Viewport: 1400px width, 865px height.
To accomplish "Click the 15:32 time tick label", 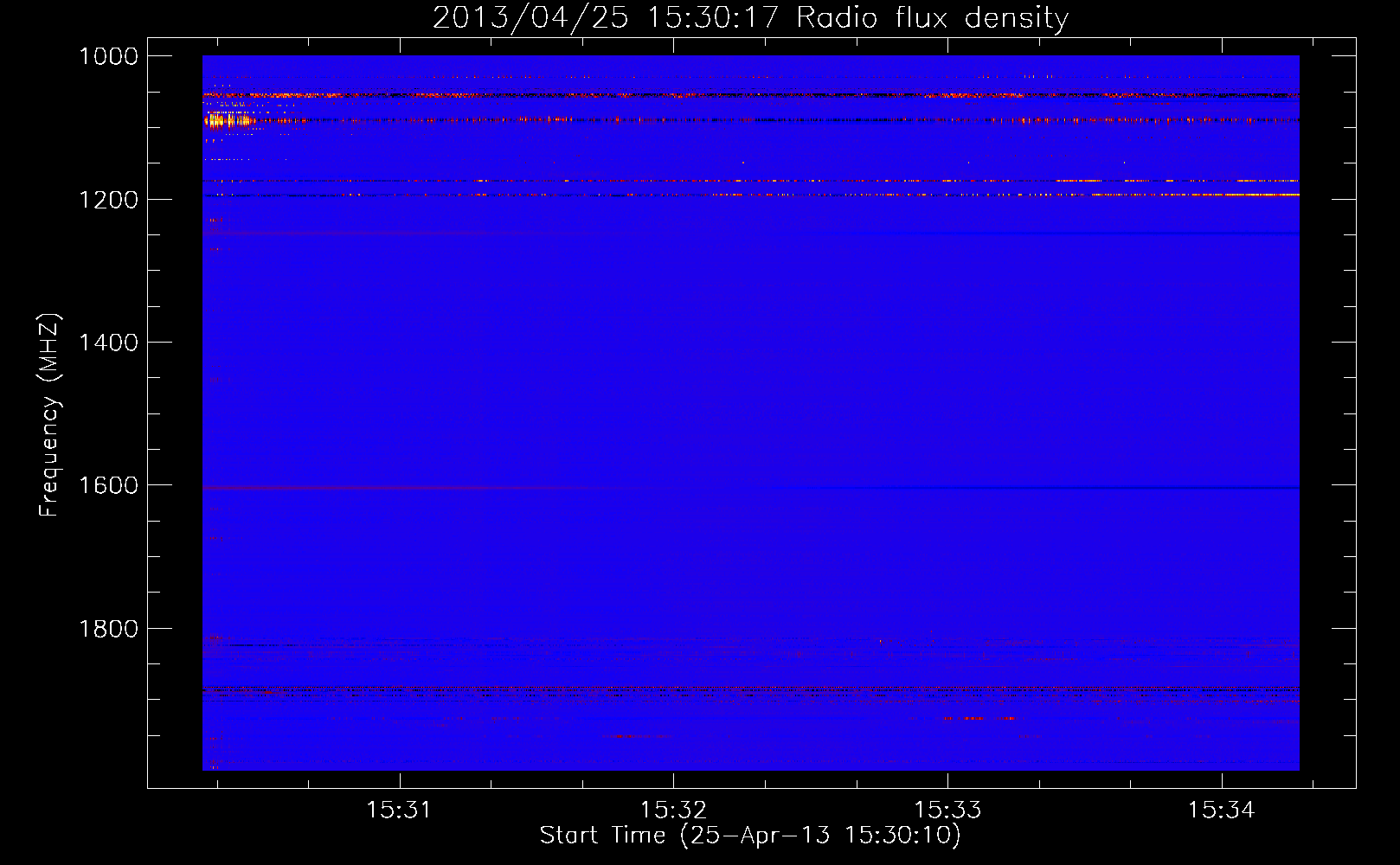I will 673,810.
